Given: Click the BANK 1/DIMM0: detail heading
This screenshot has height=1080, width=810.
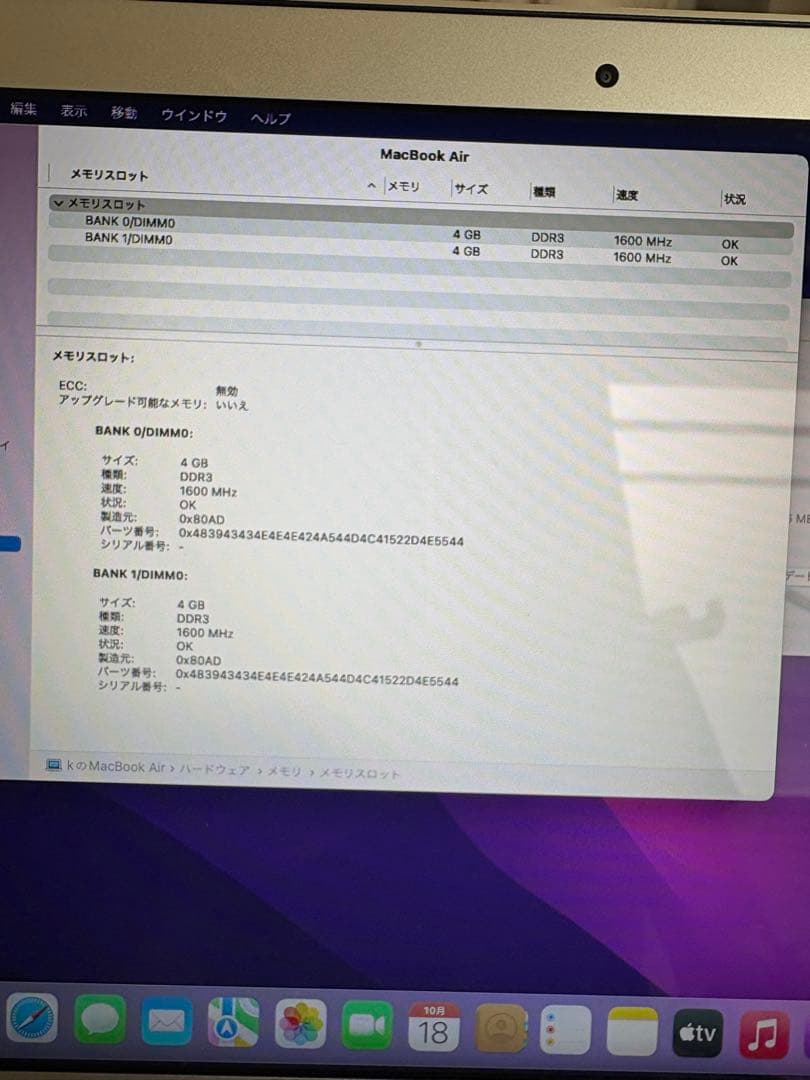Looking at the screenshot, I should pos(141,574).
